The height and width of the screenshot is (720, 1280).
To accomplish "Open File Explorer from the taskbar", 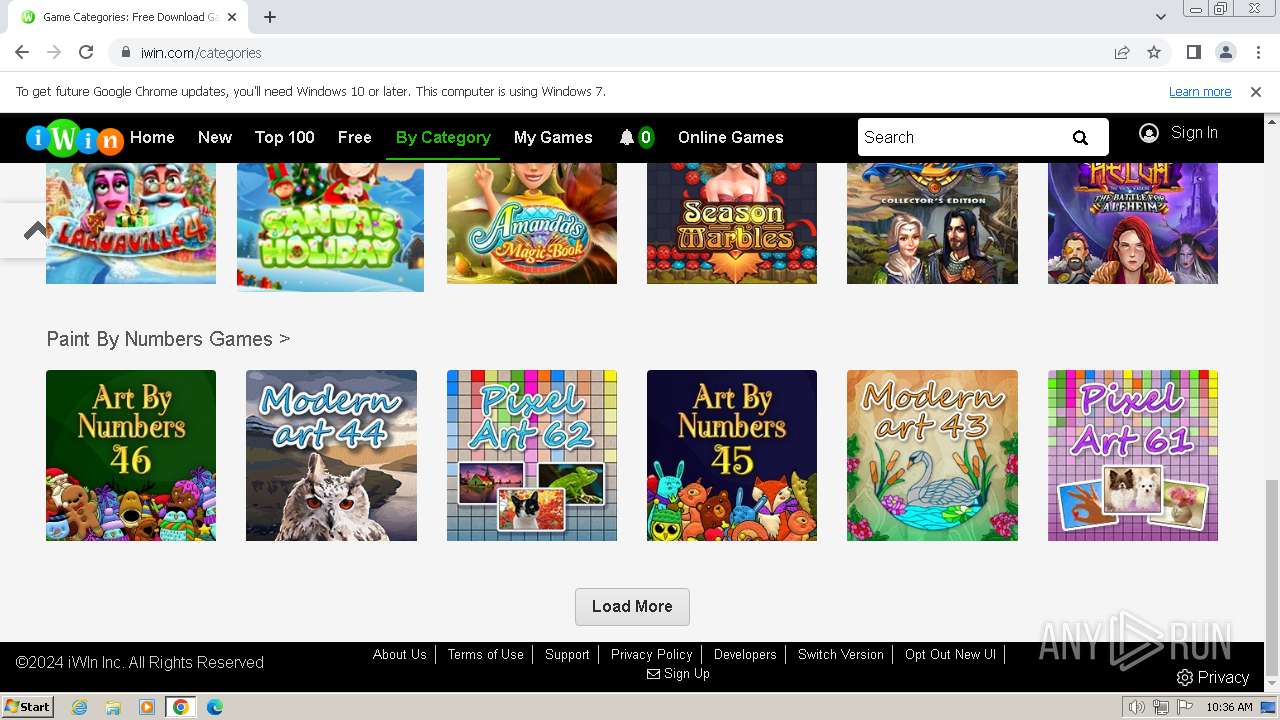I will 113,707.
